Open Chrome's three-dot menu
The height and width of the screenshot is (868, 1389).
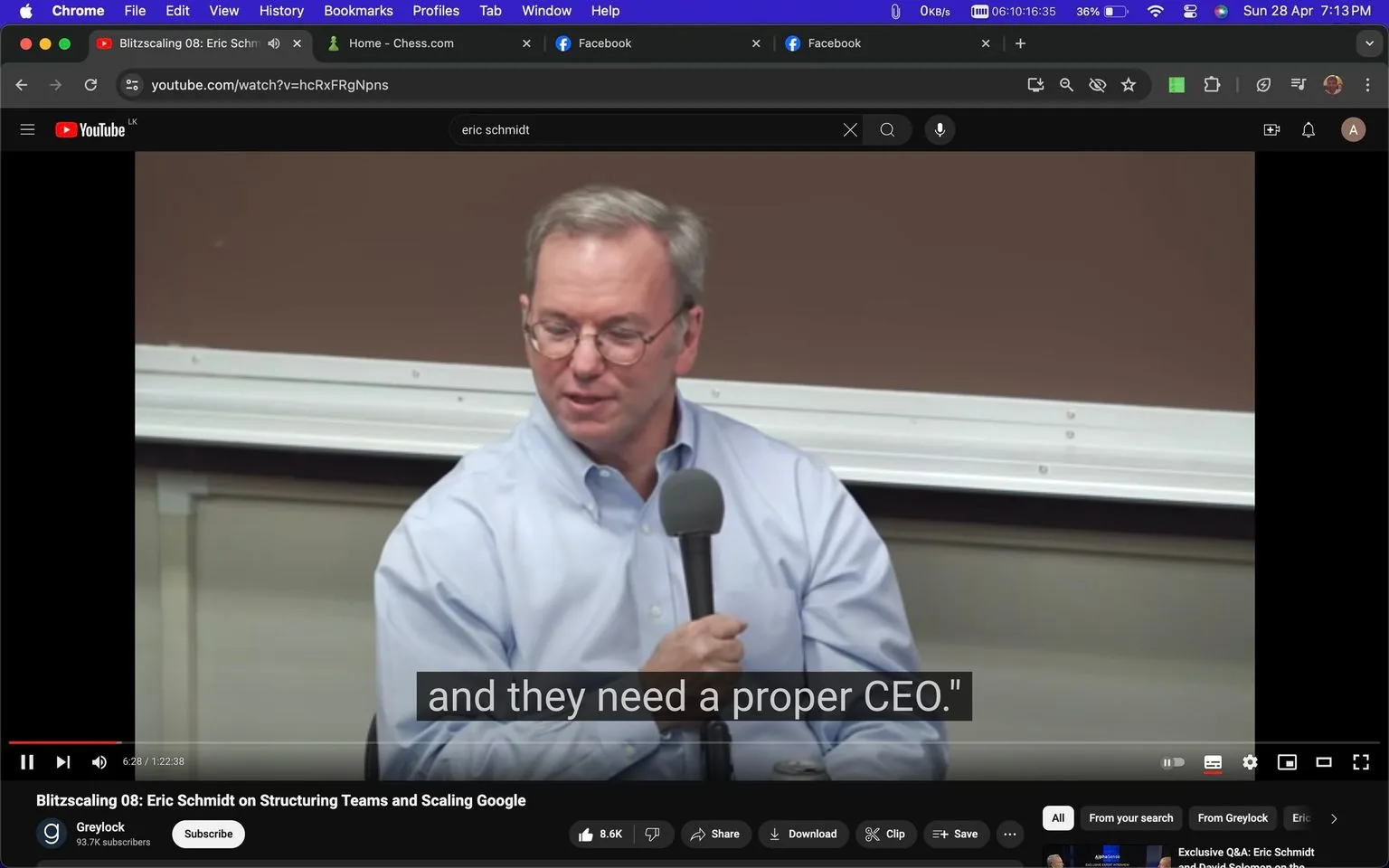click(1368, 84)
